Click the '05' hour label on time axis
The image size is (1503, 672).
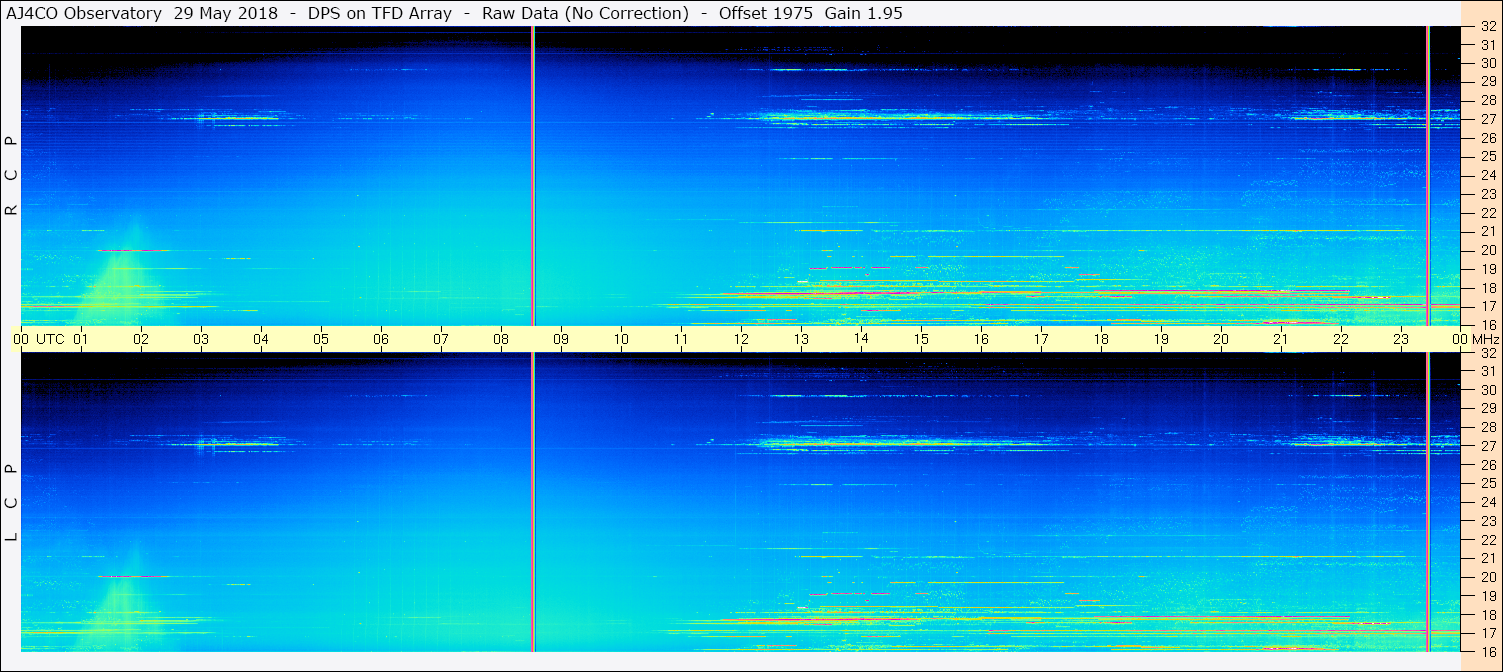coord(321,339)
